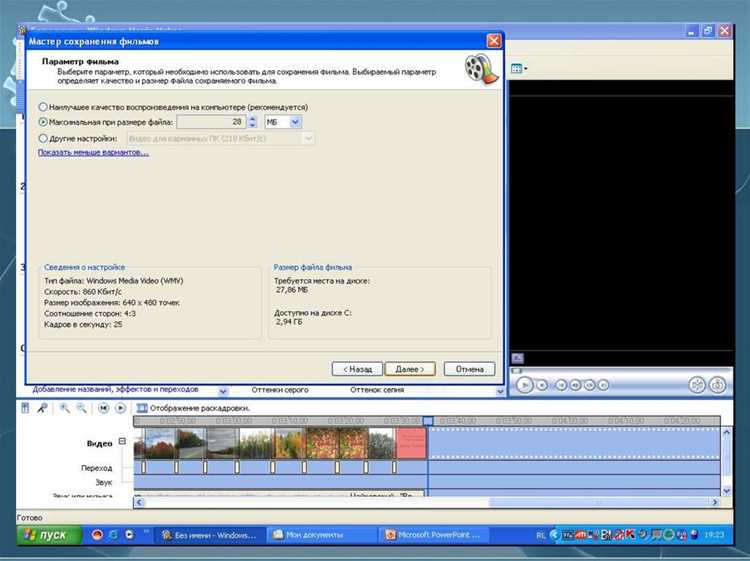This screenshot has height=561, width=750.
Task: Click the Далее button
Action: pyautogui.click(x=410, y=369)
